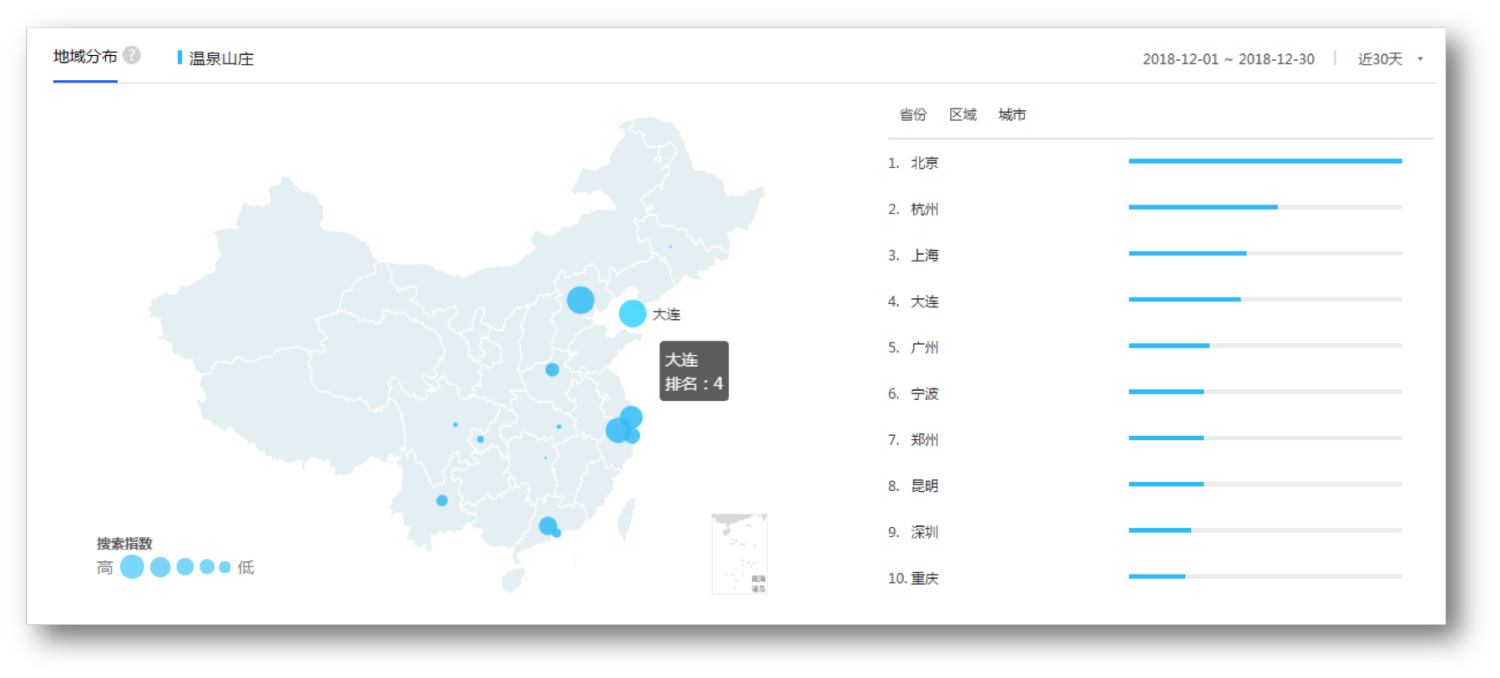
Task: Click the Guangzhou bubble on the map
Action: click(x=547, y=525)
